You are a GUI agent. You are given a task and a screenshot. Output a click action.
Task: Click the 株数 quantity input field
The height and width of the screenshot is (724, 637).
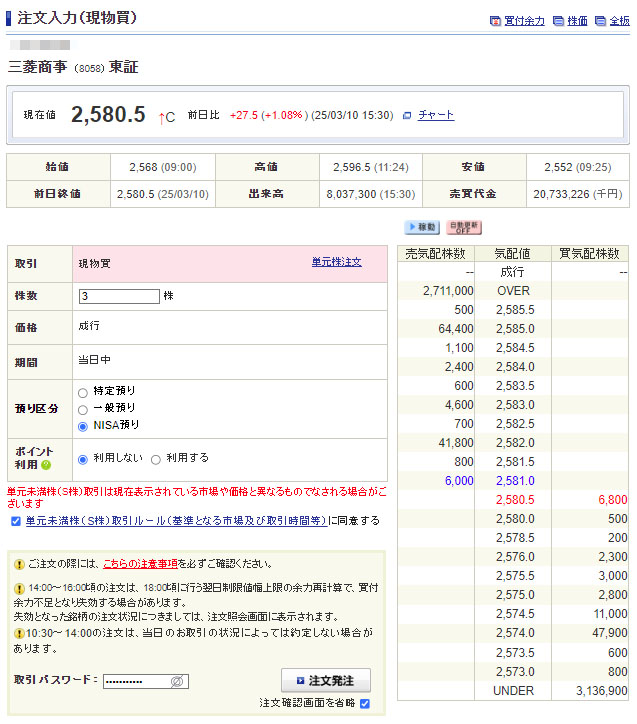119,297
